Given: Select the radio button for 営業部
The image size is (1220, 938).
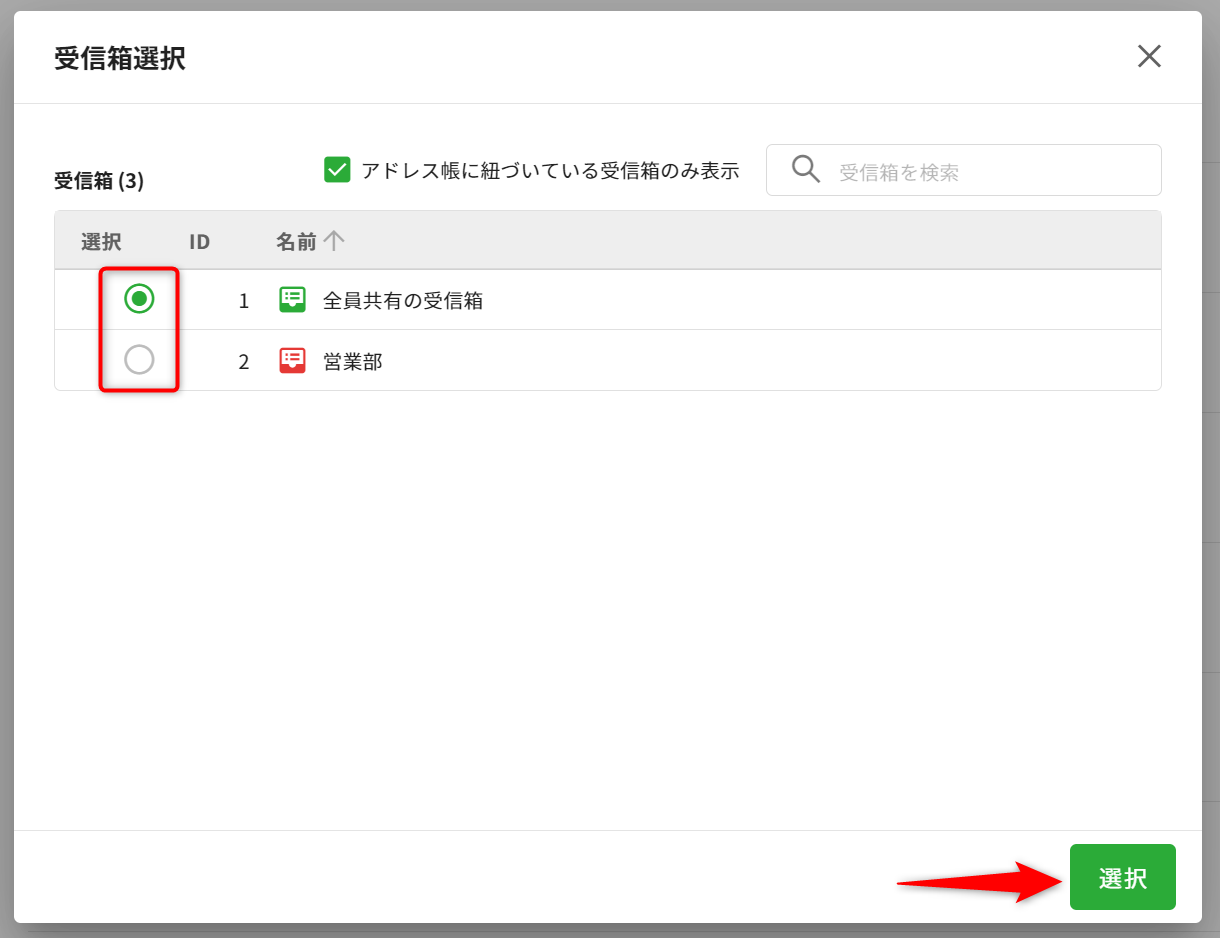Looking at the screenshot, I should [x=139, y=360].
